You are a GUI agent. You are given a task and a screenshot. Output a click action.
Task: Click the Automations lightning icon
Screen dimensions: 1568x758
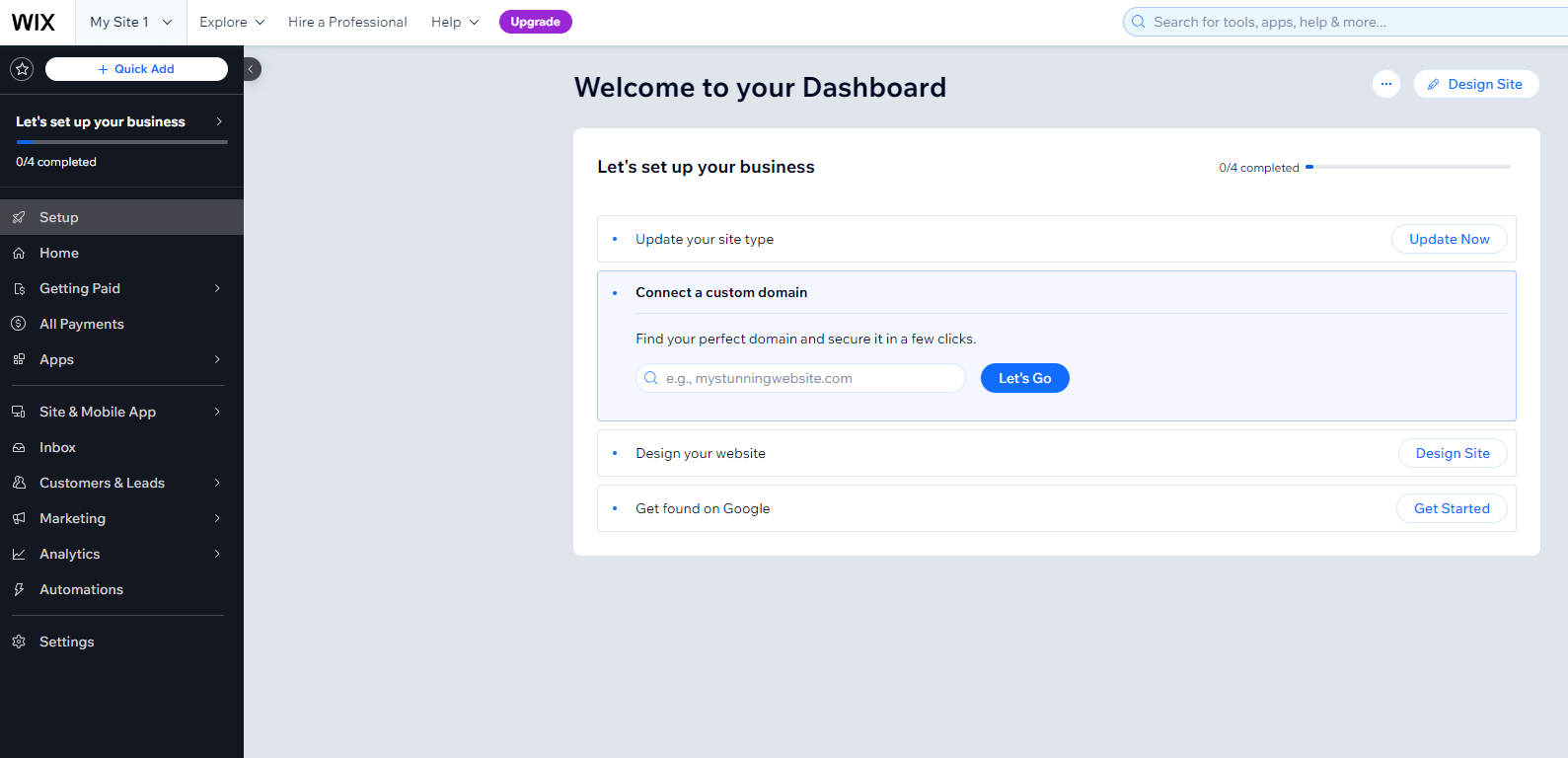(x=19, y=589)
